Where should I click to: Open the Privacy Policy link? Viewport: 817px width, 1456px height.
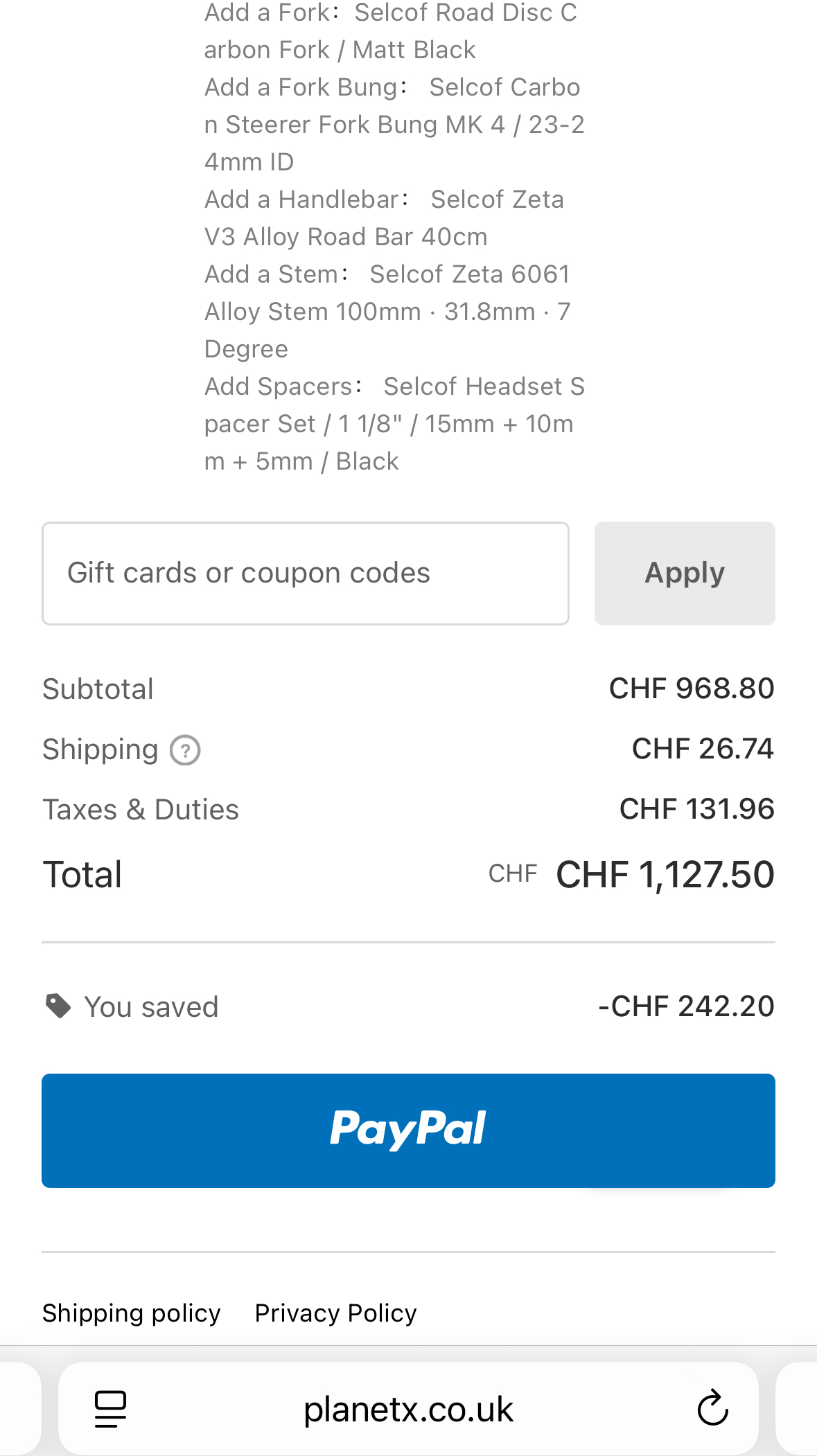pyautogui.click(x=336, y=1313)
